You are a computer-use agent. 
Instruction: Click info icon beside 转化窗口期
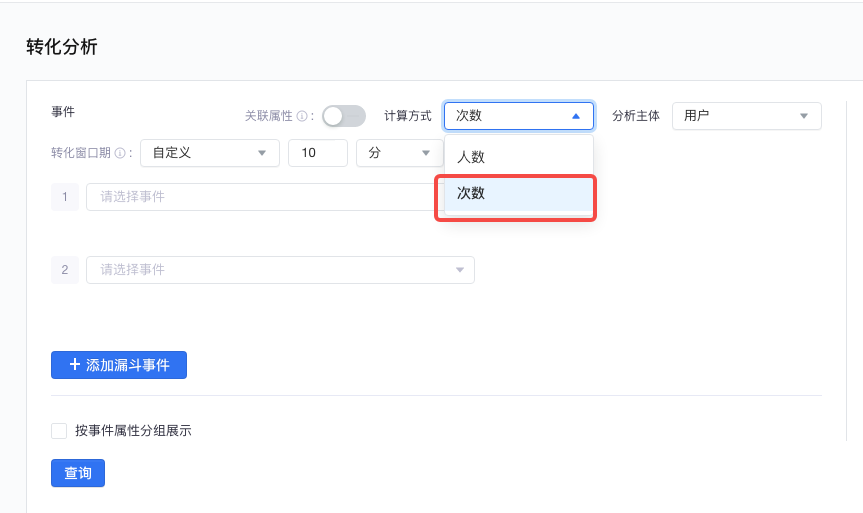[119, 153]
